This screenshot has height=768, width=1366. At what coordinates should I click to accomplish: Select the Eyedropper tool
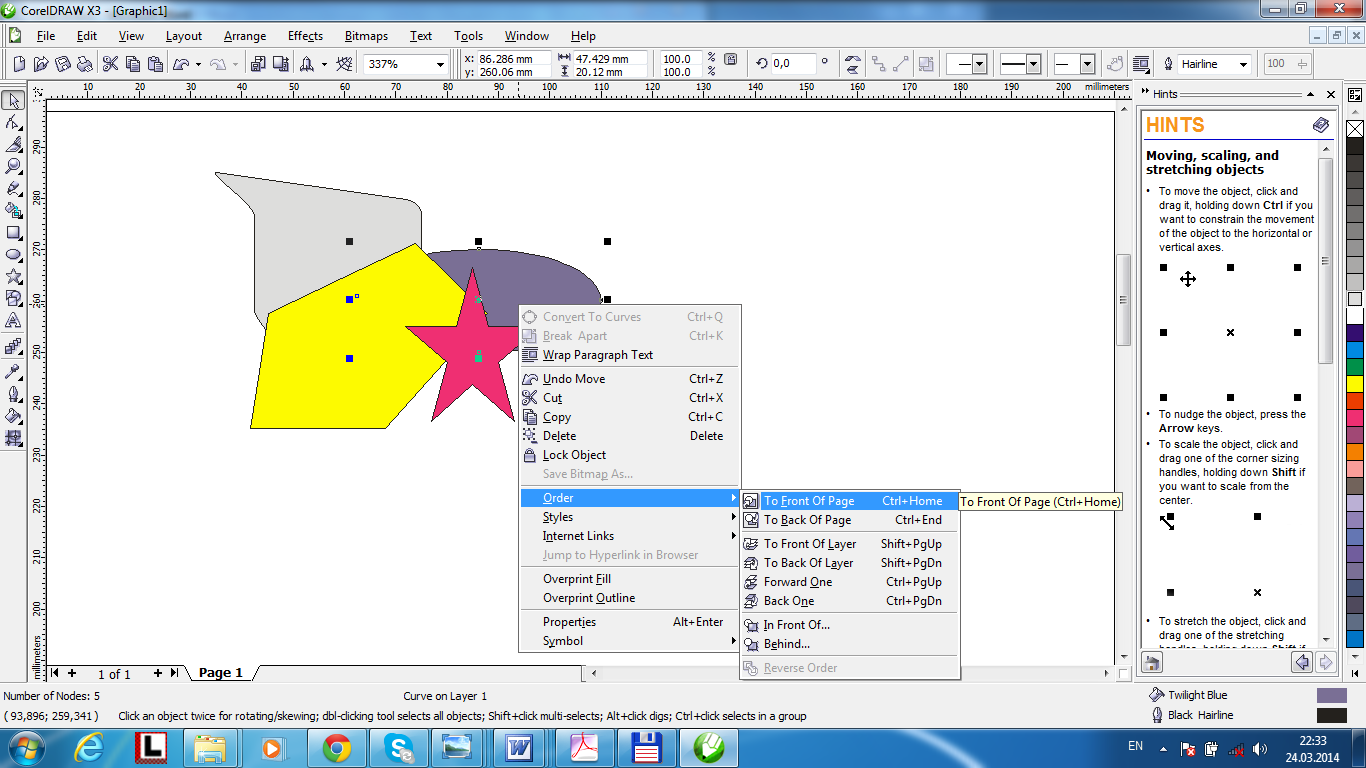point(14,371)
